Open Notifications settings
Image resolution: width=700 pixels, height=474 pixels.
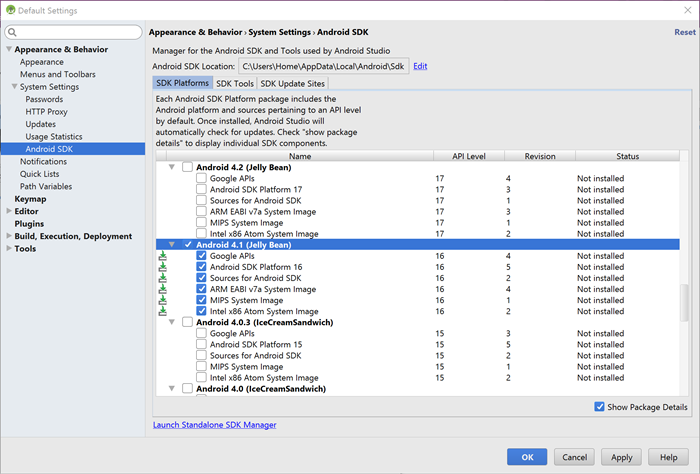pos(43,161)
